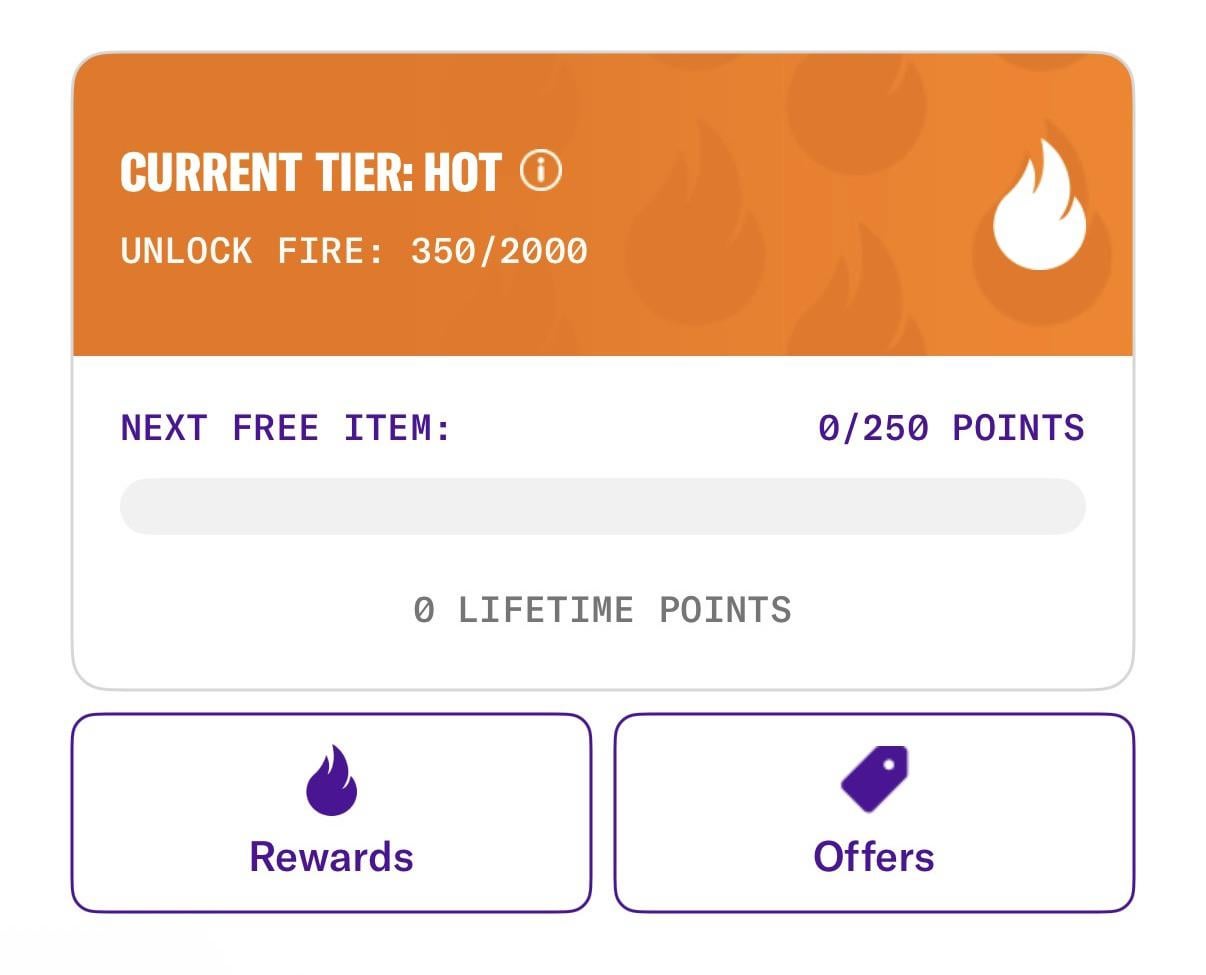Click the Next Free Item progress bar
This screenshot has width=1206, height=975.
coord(602,506)
